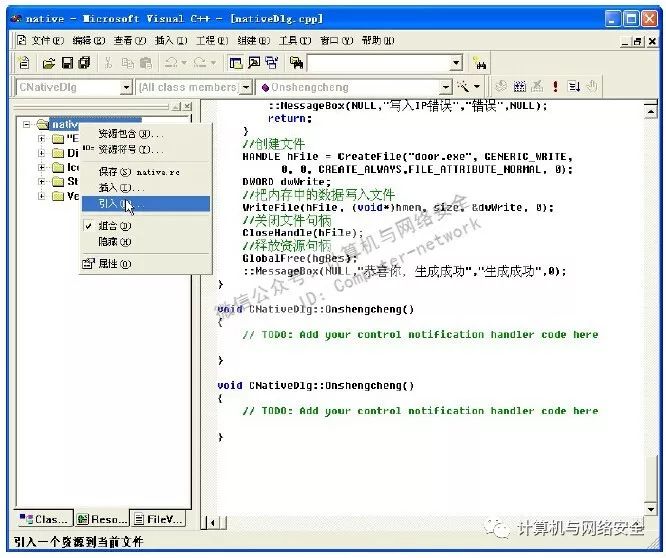
Task: Open the CNativeDlg class dropdown
Action: [126, 88]
